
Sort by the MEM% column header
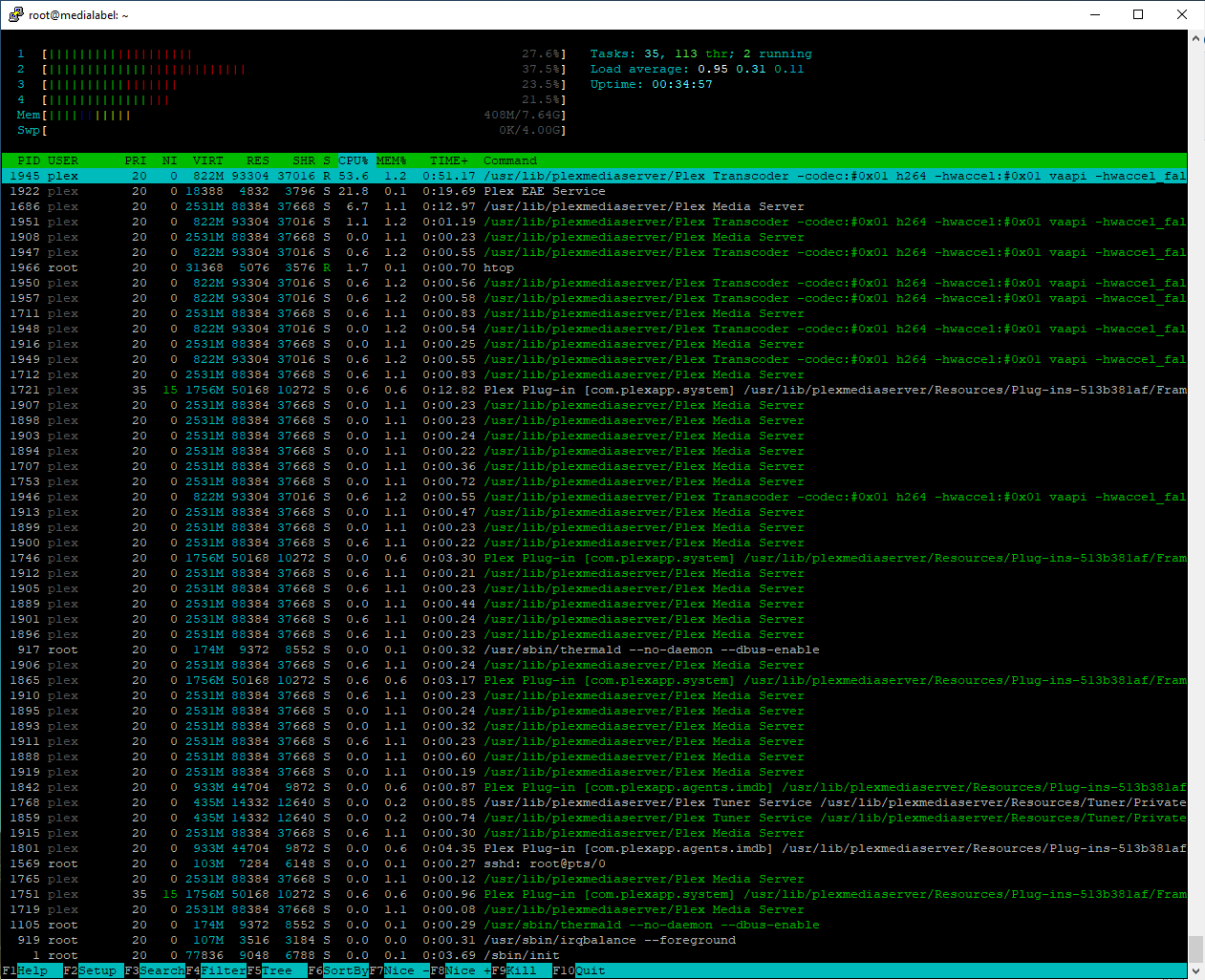pos(392,160)
